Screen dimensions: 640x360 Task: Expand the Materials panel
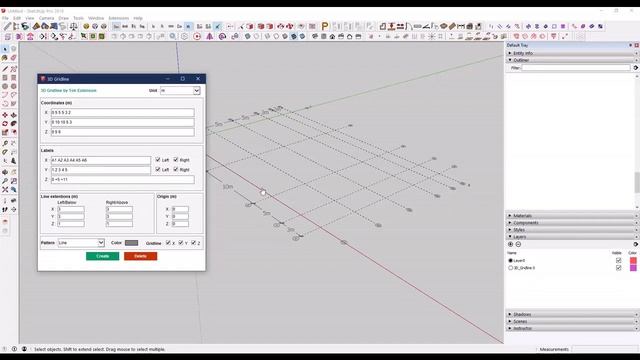pos(571,216)
